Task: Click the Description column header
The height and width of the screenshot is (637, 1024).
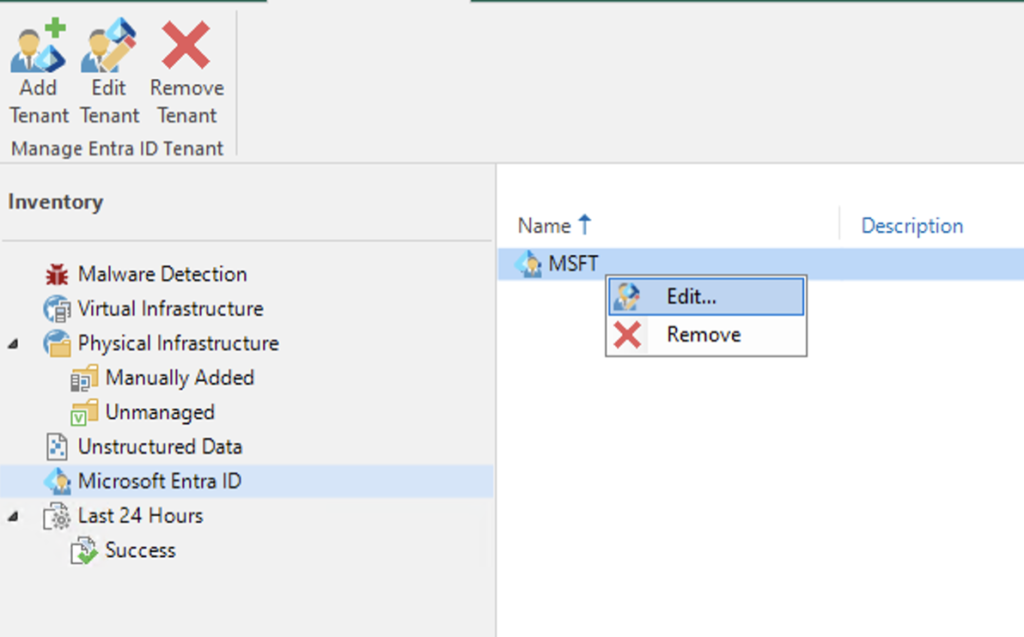Action: [x=912, y=226]
